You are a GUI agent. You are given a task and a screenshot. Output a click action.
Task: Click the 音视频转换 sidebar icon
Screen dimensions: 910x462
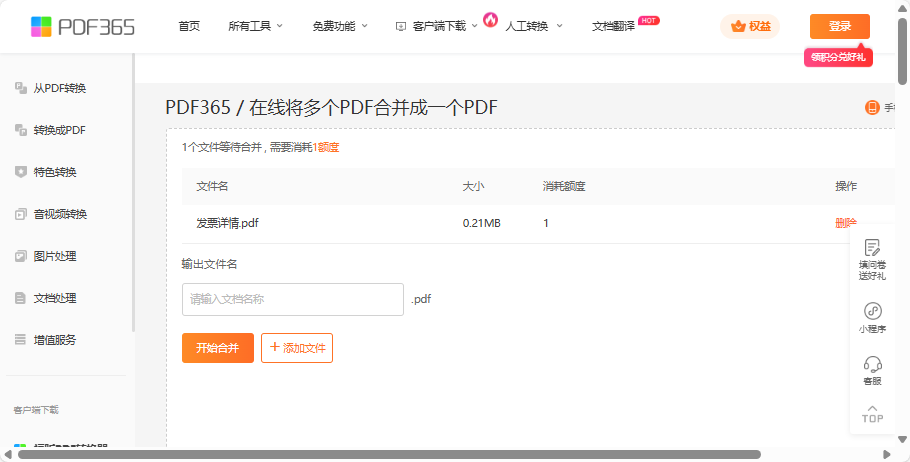tap(21, 214)
